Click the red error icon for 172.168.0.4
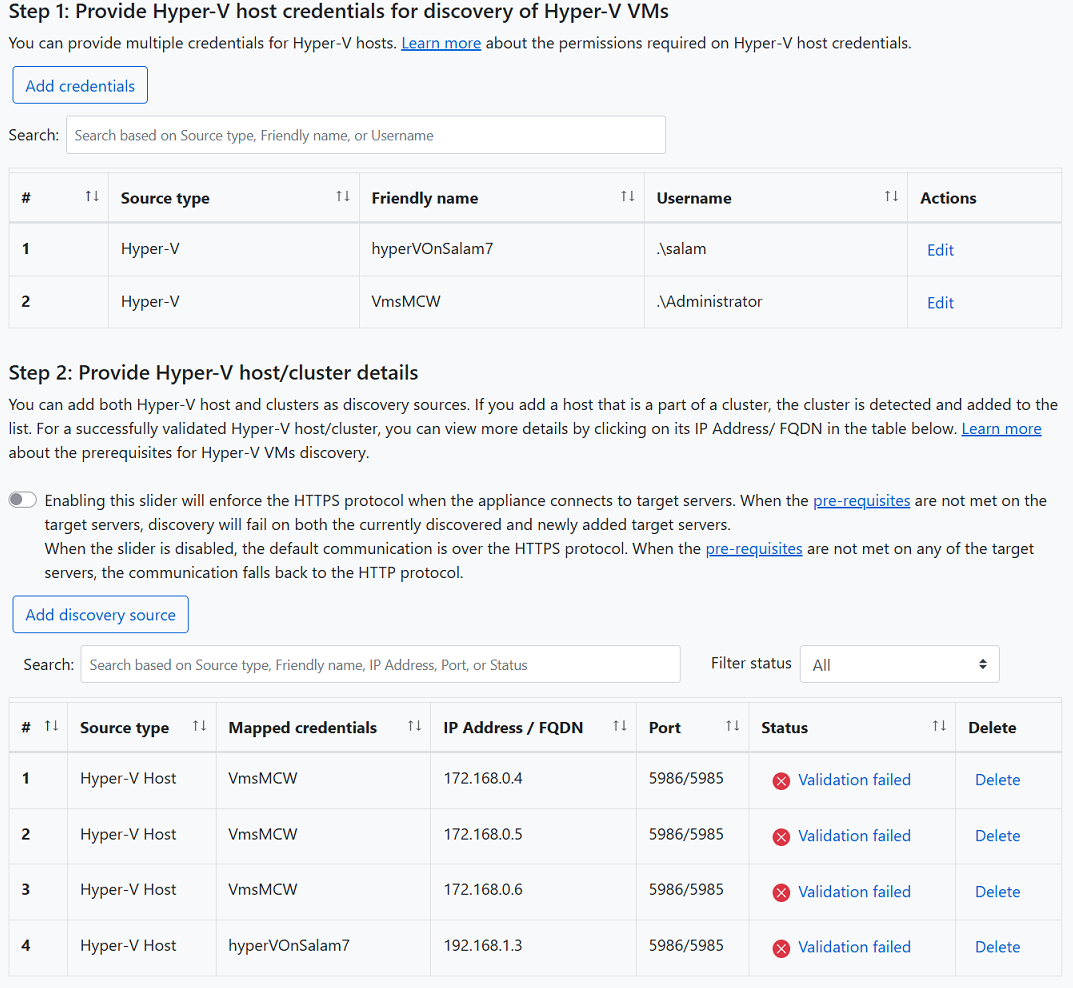The width and height of the screenshot is (1073, 988). point(781,781)
